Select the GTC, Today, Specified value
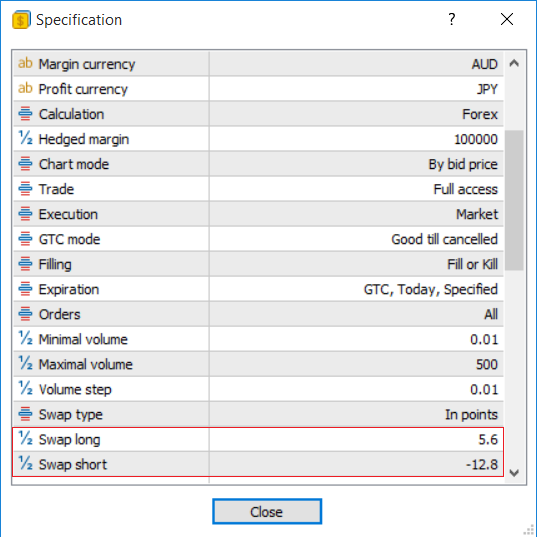Image resolution: width=537 pixels, height=537 pixels. pyautogui.click(x=430, y=290)
